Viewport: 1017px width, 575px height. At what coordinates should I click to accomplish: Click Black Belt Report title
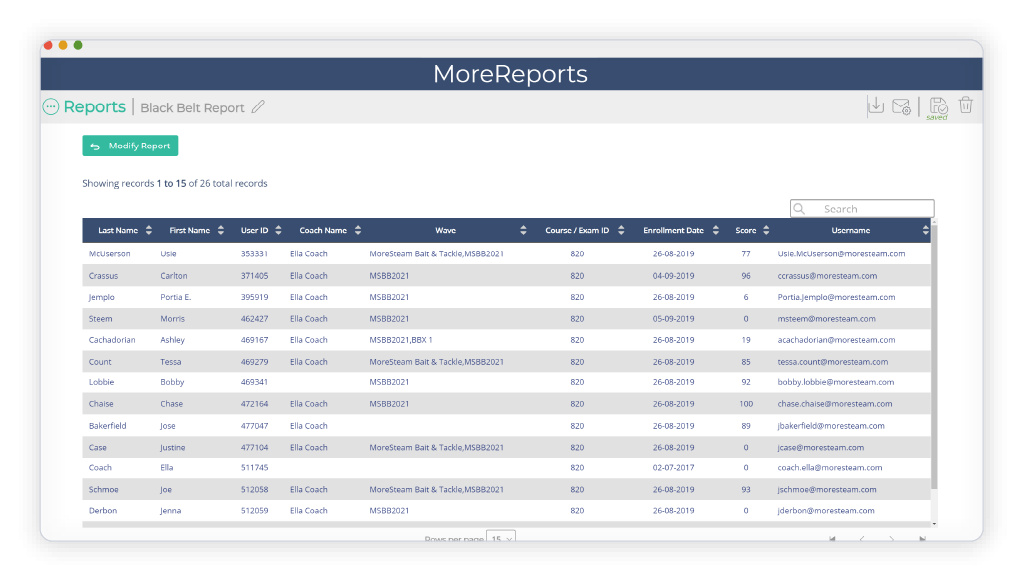(x=193, y=108)
